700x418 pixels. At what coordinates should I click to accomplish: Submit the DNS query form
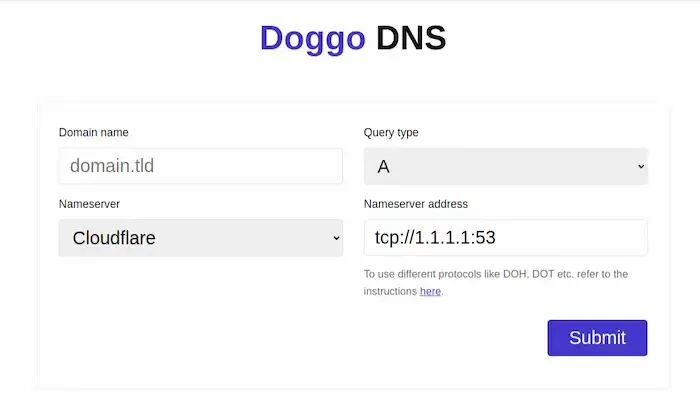point(597,338)
